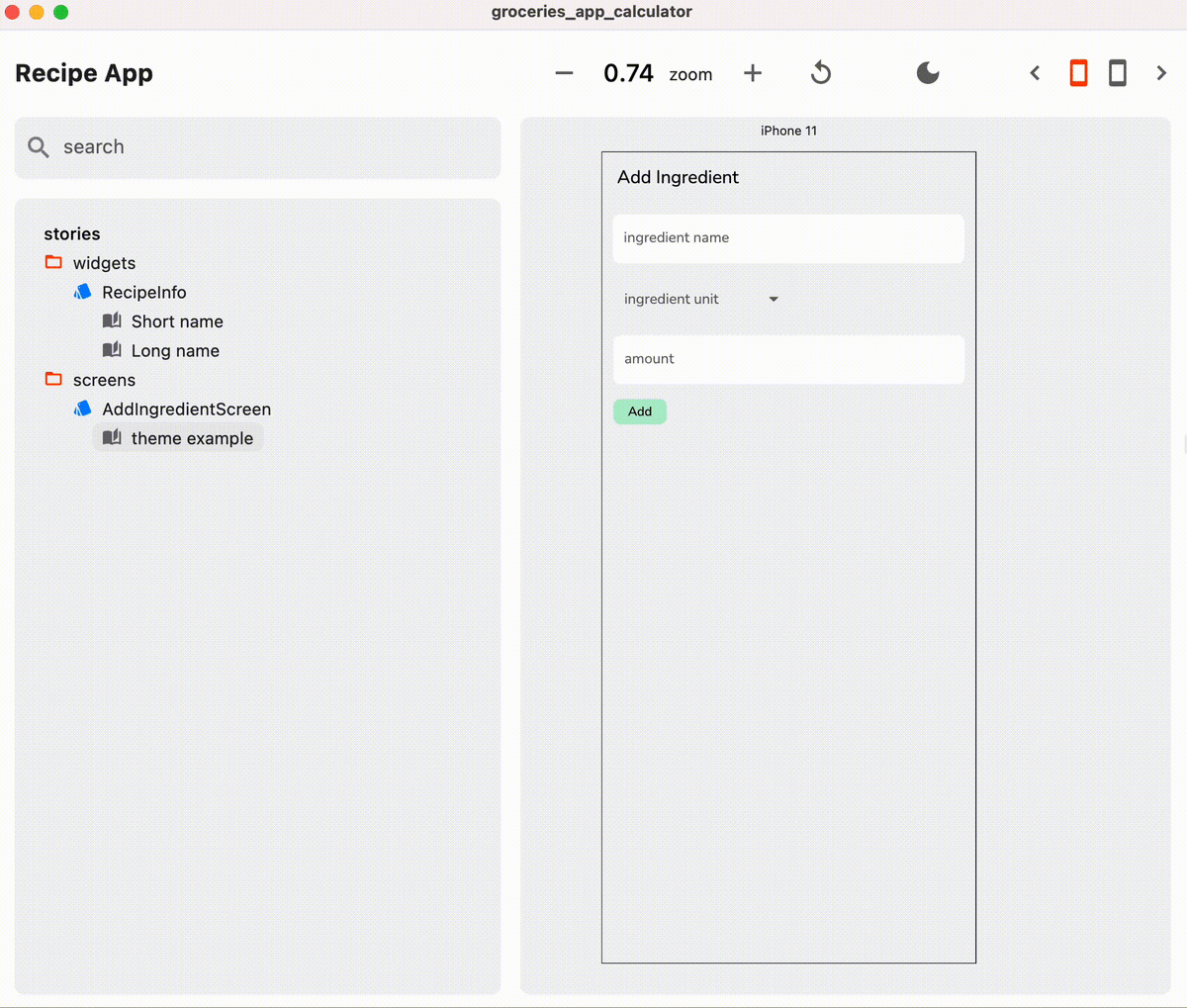Reset the preview zoom level

tap(820, 72)
